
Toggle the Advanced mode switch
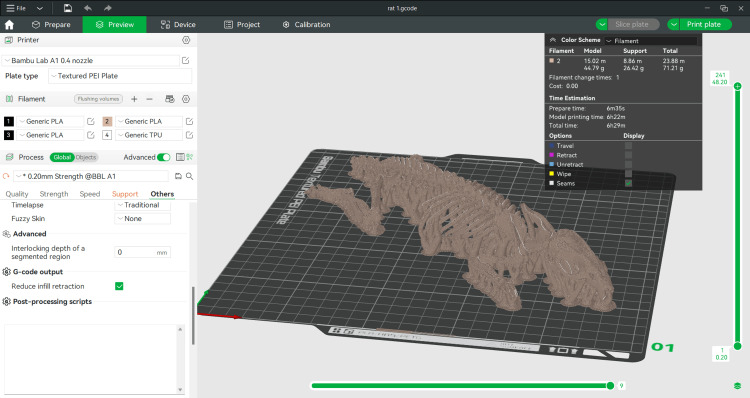(x=164, y=157)
